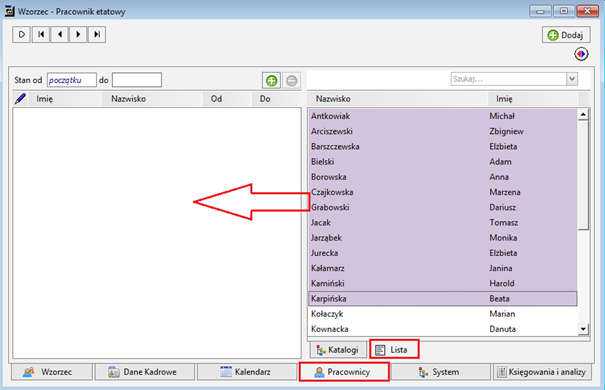
Task: Open the Pracownicy tab
Action: pyautogui.click(x=344, y=372)
